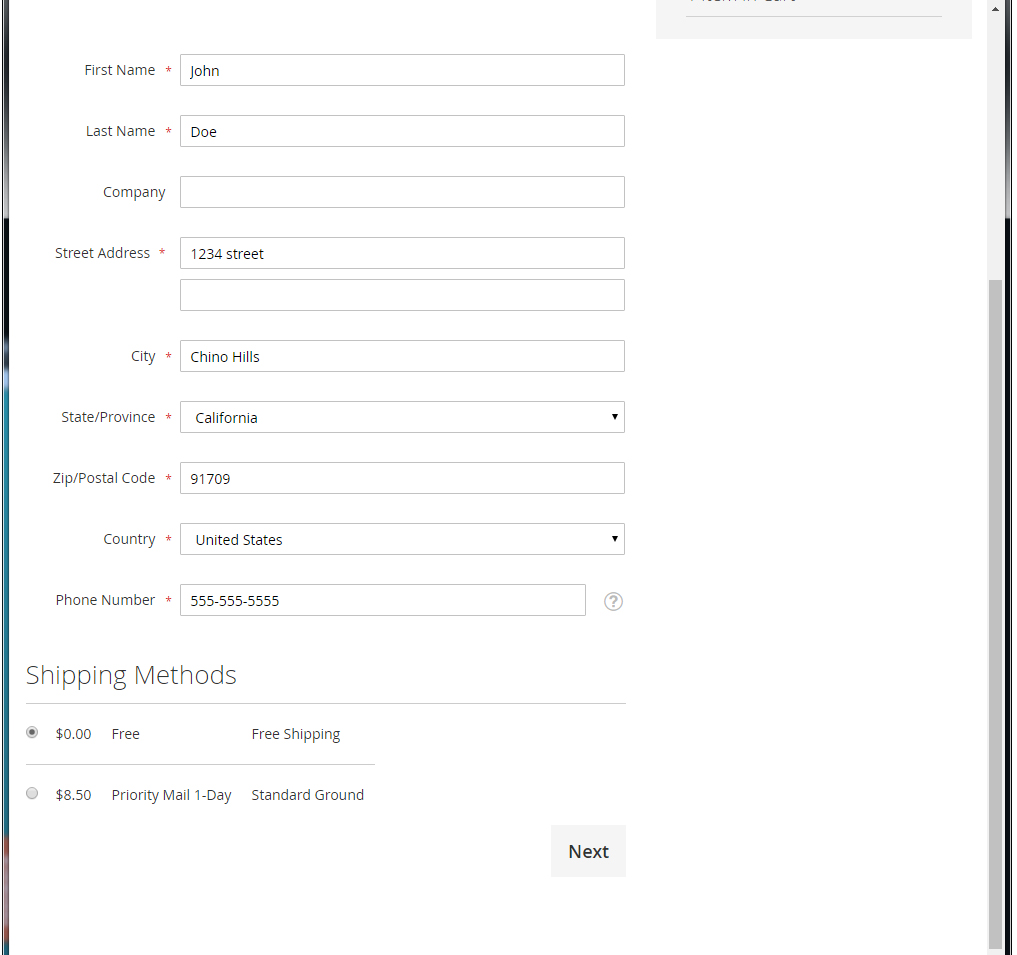Click the empty Company field
The width and height of the screenshot is (1017, 955).
(x=400, y=192)
